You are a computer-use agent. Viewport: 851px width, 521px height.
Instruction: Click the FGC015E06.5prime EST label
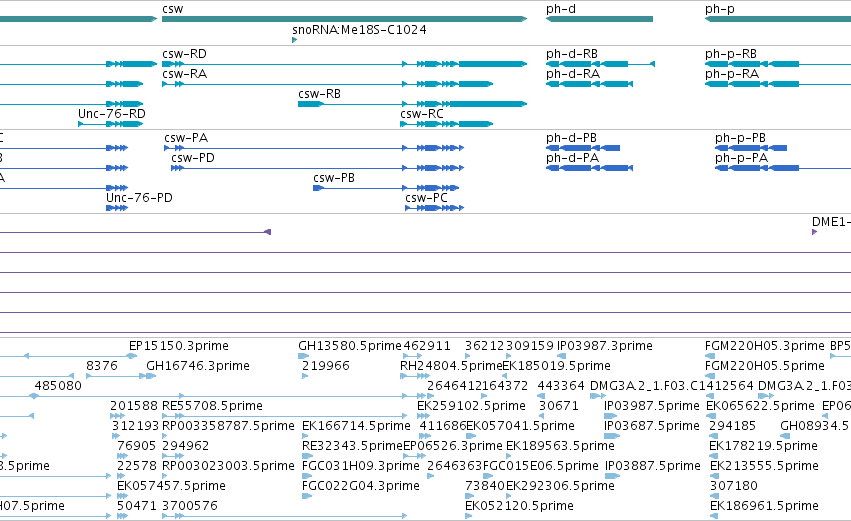click(x=541, y=466)
